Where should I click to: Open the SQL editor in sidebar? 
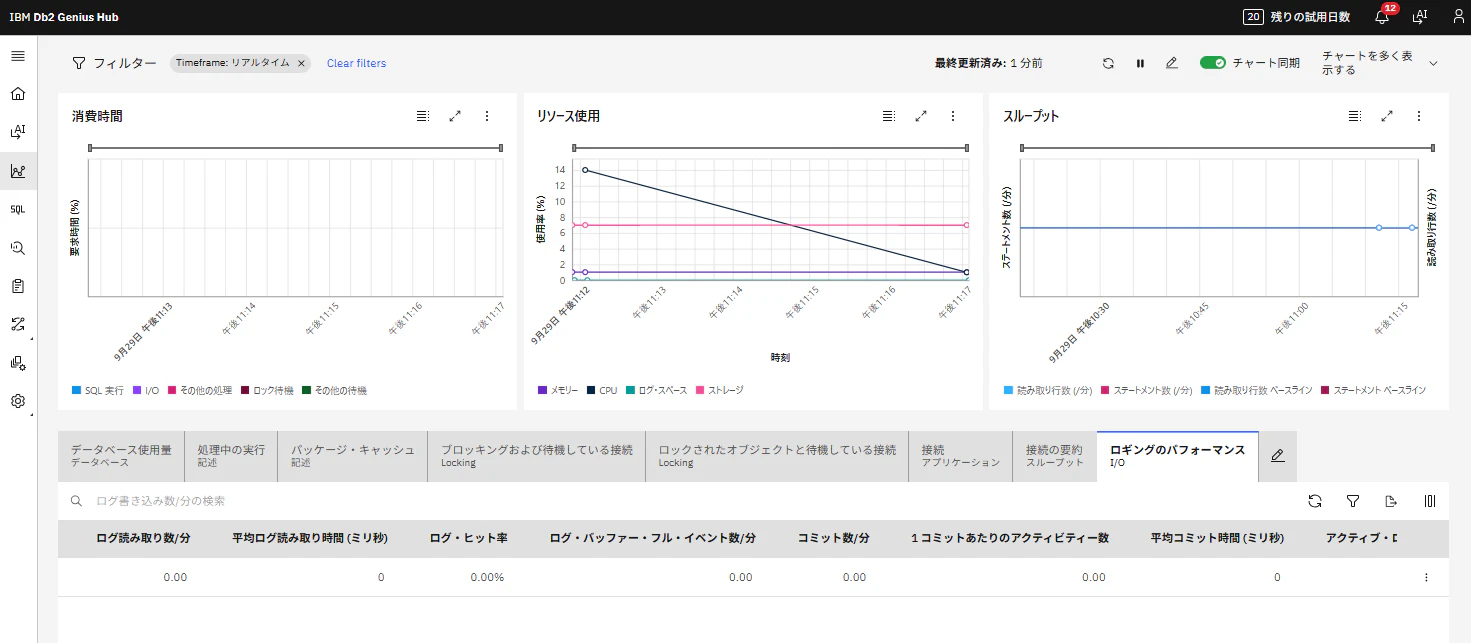pyautogui.click(x=18, y=210)
